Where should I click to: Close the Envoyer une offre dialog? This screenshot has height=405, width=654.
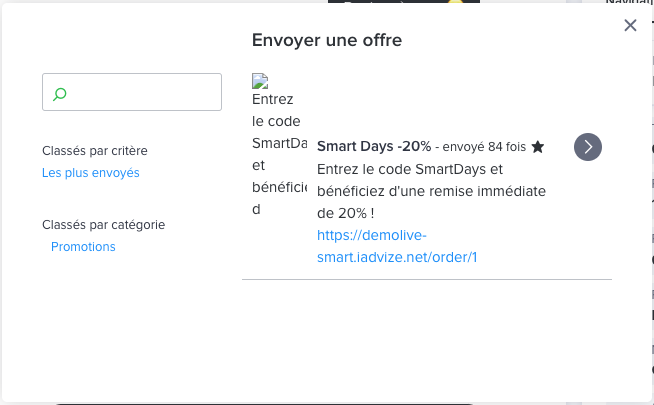pyautogui.click(x=630, y=26)
